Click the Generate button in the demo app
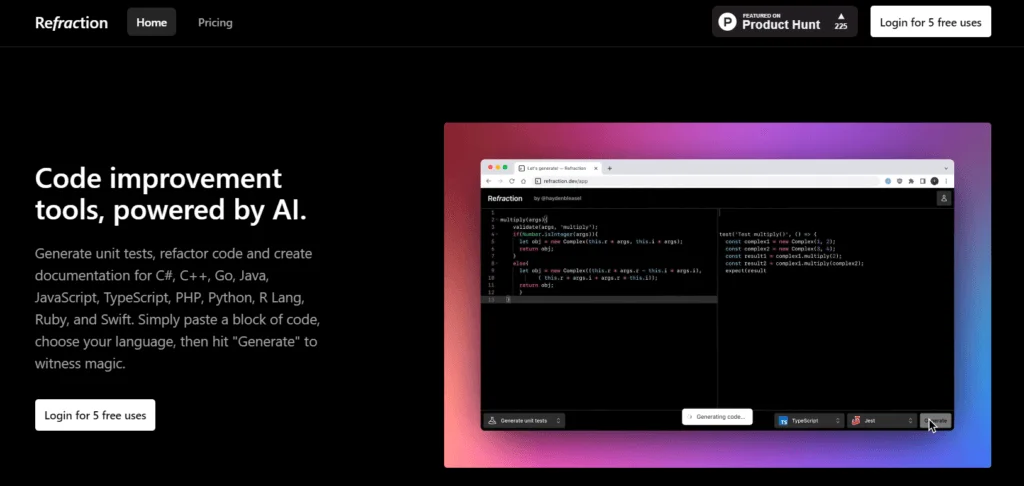Screen dimensions: 1024x486 coord(935,421)
